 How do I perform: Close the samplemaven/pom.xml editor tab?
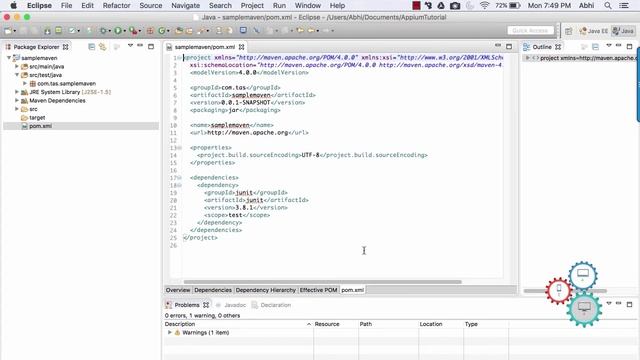click(x=242, y=47)
